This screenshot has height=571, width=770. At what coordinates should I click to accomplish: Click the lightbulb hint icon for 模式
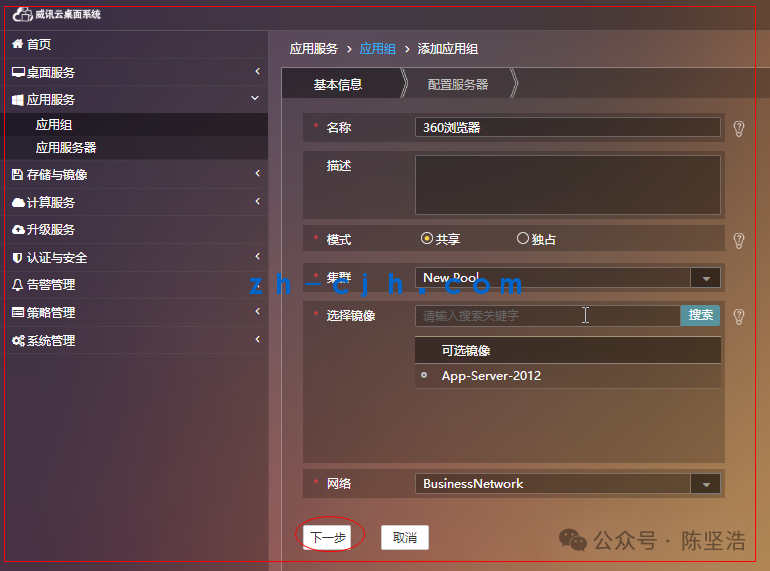(739, 241)
